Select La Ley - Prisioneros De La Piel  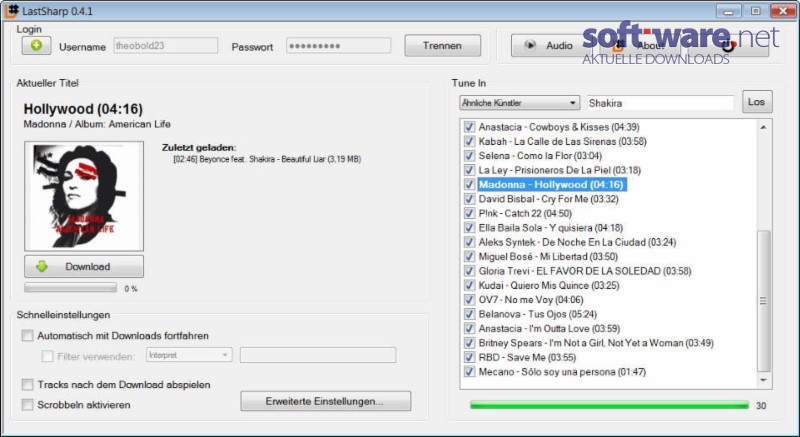pyautogui.click(x=560, y=170)
